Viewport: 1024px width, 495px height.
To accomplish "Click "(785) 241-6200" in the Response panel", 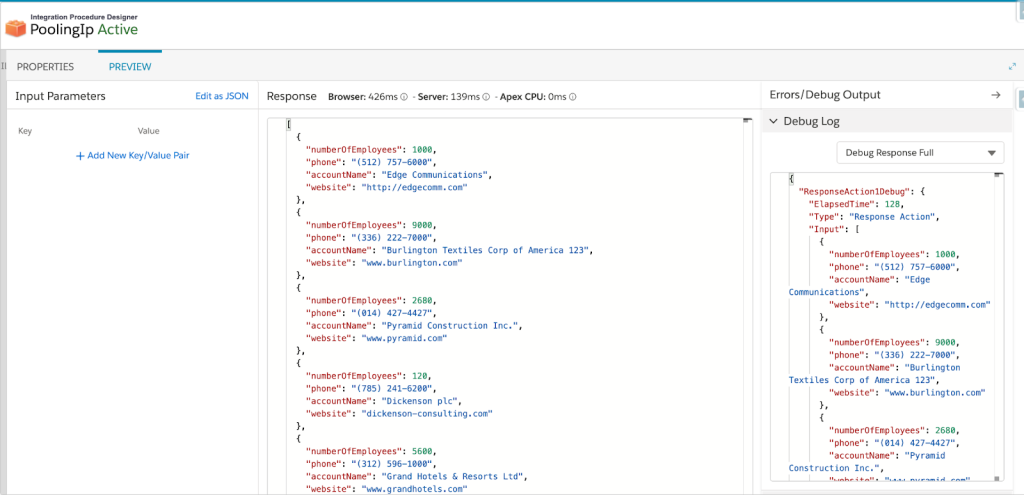I will tap(392, 389).
